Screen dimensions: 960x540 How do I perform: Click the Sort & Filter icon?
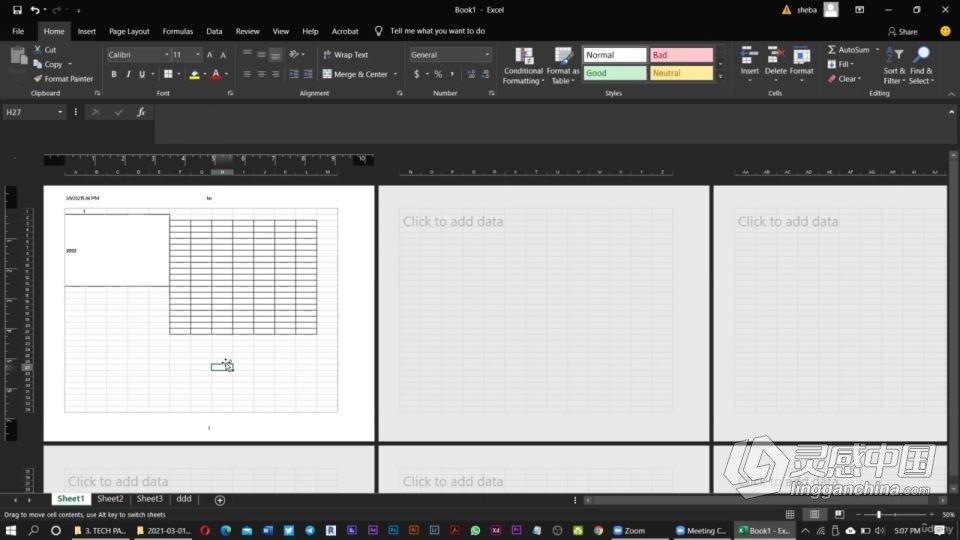(894, 56)
